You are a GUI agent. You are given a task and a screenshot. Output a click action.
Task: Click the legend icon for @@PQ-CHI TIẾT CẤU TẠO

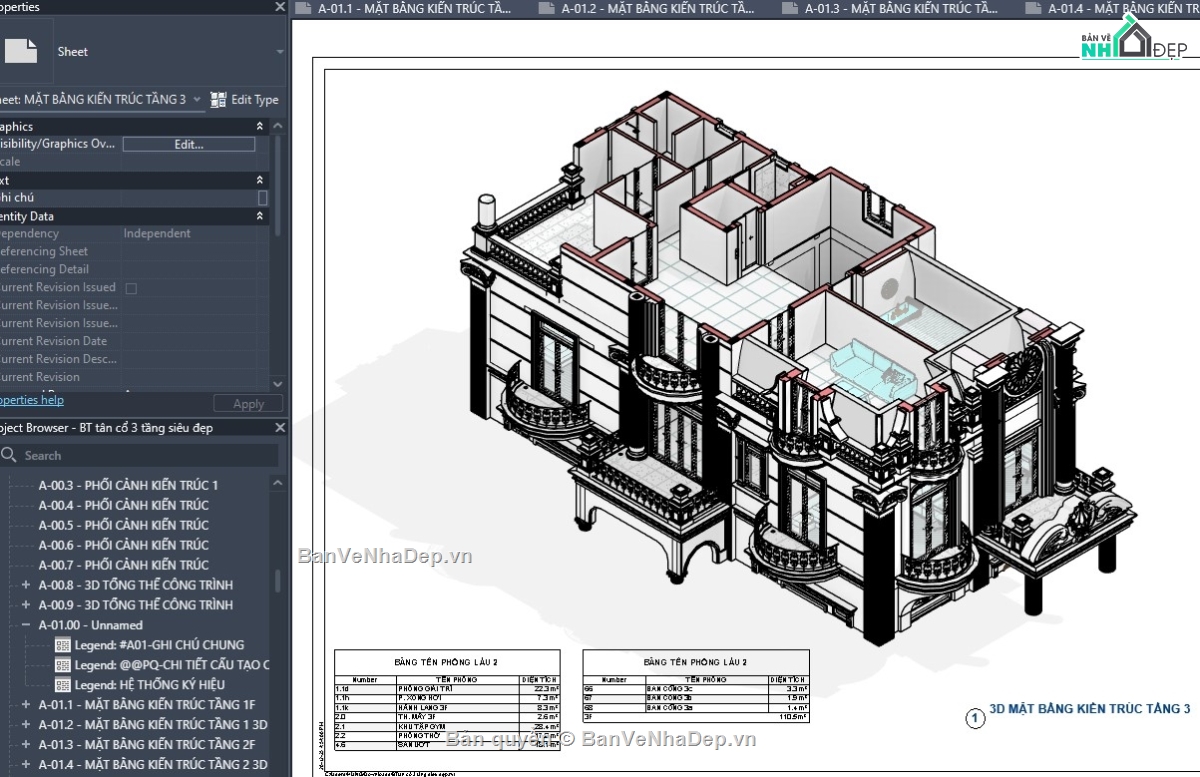point(63,665)
